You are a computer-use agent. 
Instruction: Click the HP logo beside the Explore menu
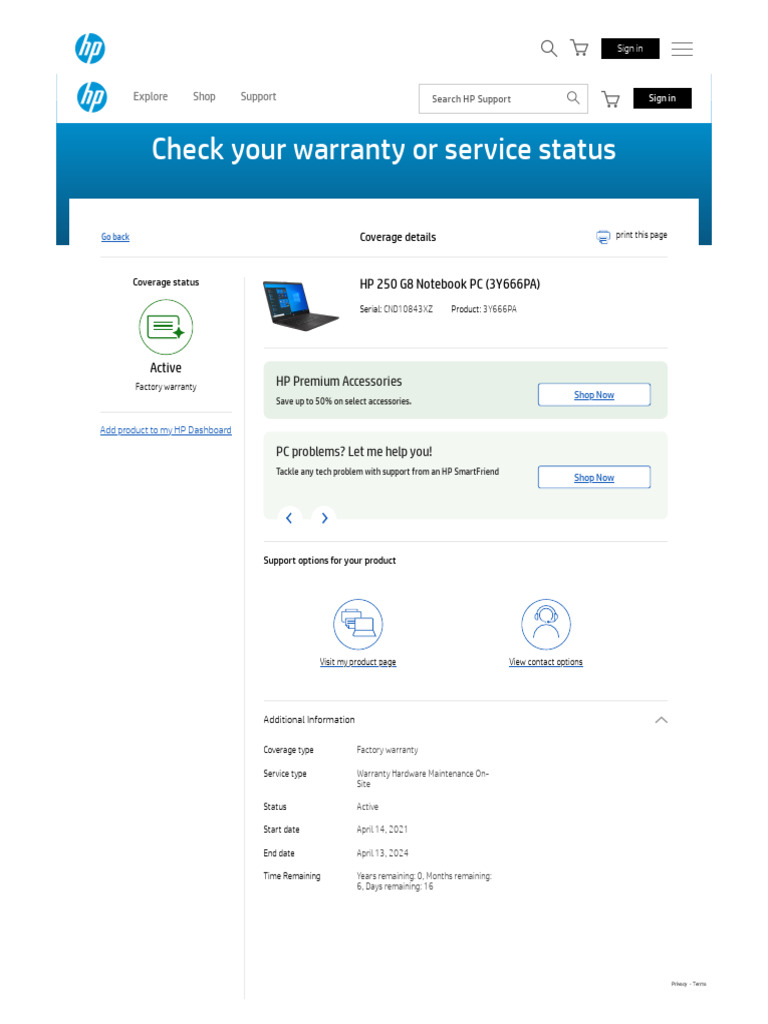[92, 97]
